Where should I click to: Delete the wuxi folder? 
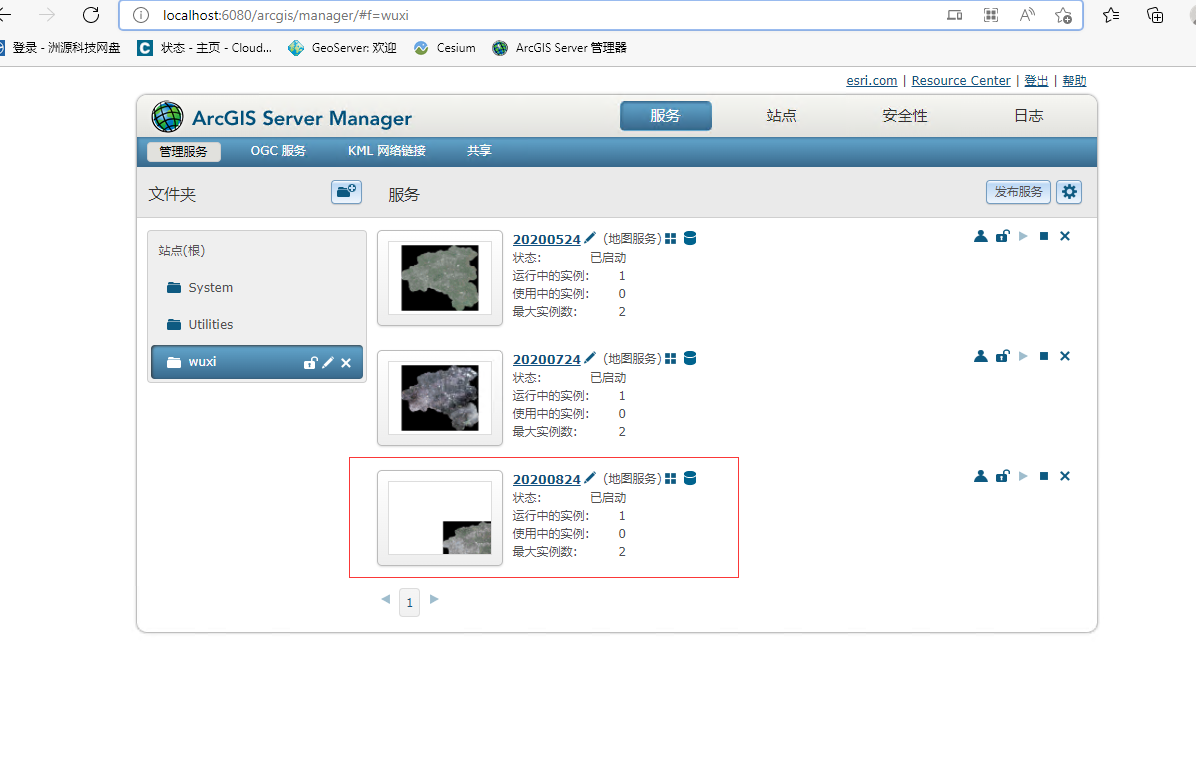click(x=346, y=363)
